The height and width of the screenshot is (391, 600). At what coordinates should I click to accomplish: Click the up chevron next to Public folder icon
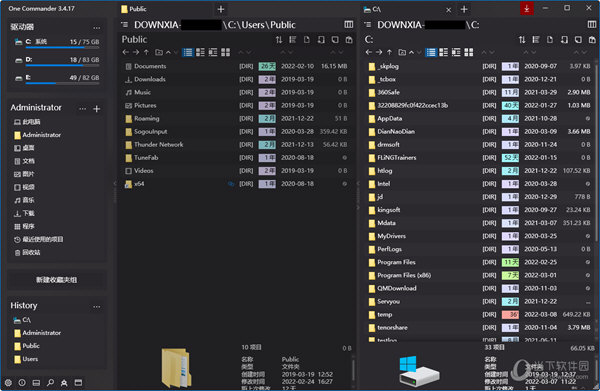pos(168,52)
